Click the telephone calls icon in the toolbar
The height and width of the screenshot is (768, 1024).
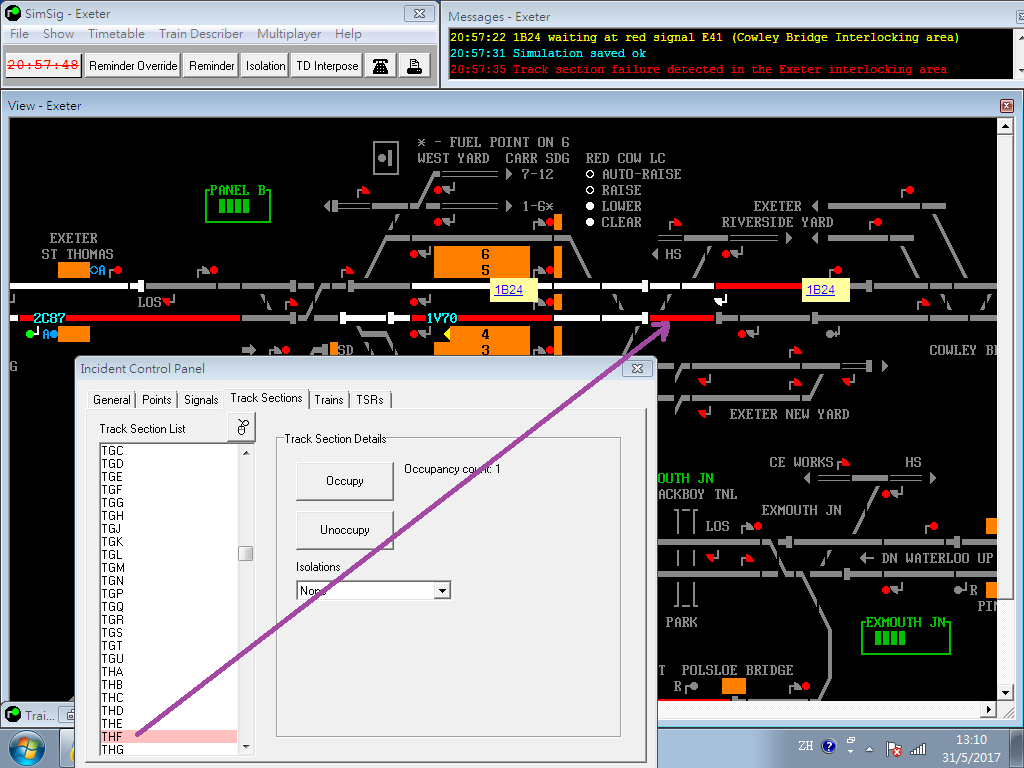coord(380,66)
